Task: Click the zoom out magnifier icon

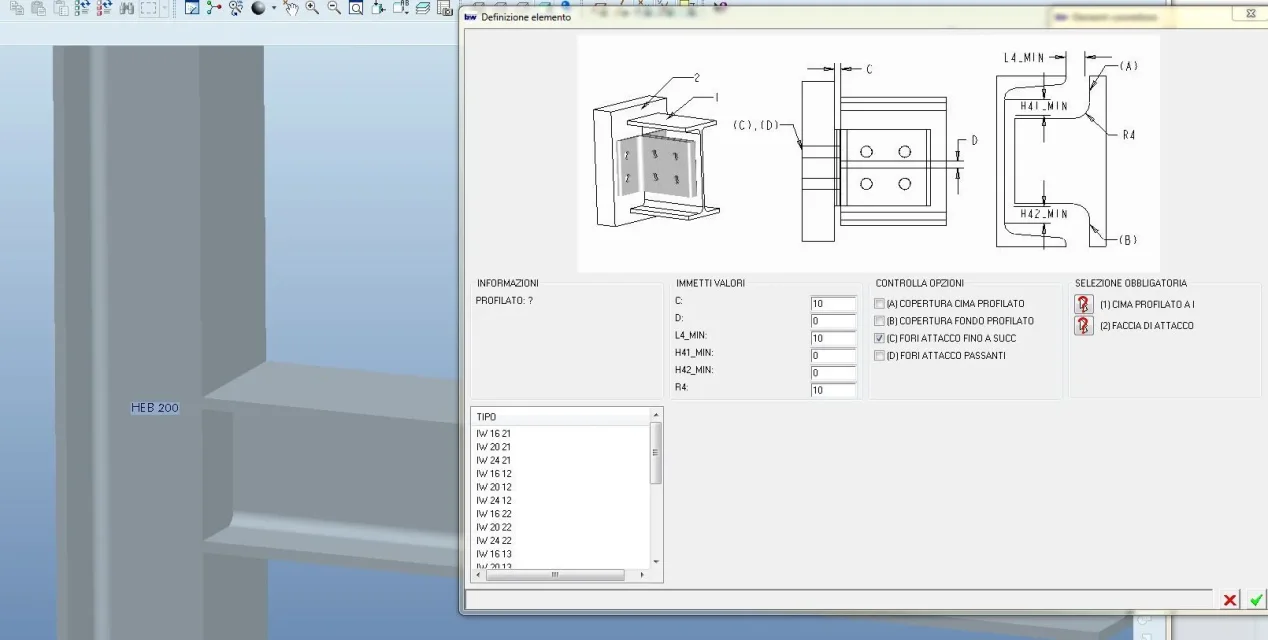Action: coord(334,8)
